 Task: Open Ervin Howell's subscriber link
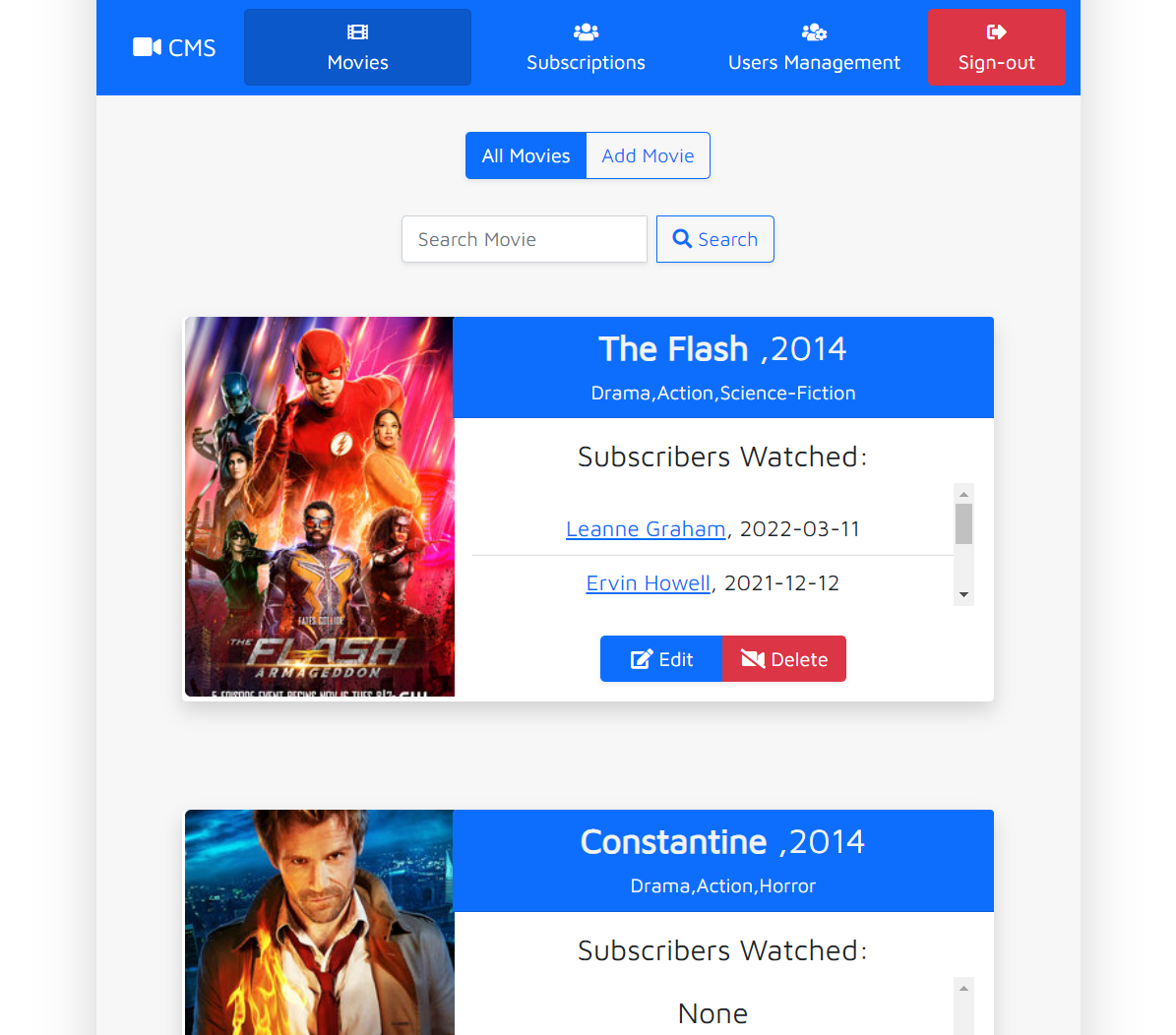(x=648, y=582)
